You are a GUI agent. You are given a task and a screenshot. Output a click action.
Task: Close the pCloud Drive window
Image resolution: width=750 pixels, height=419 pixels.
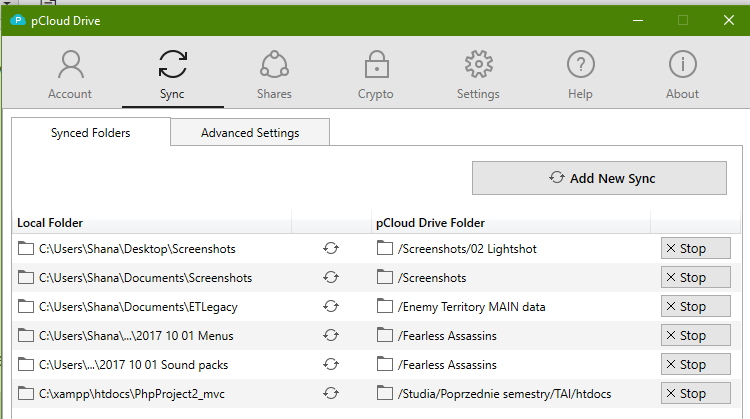click(x=728, y=21)
